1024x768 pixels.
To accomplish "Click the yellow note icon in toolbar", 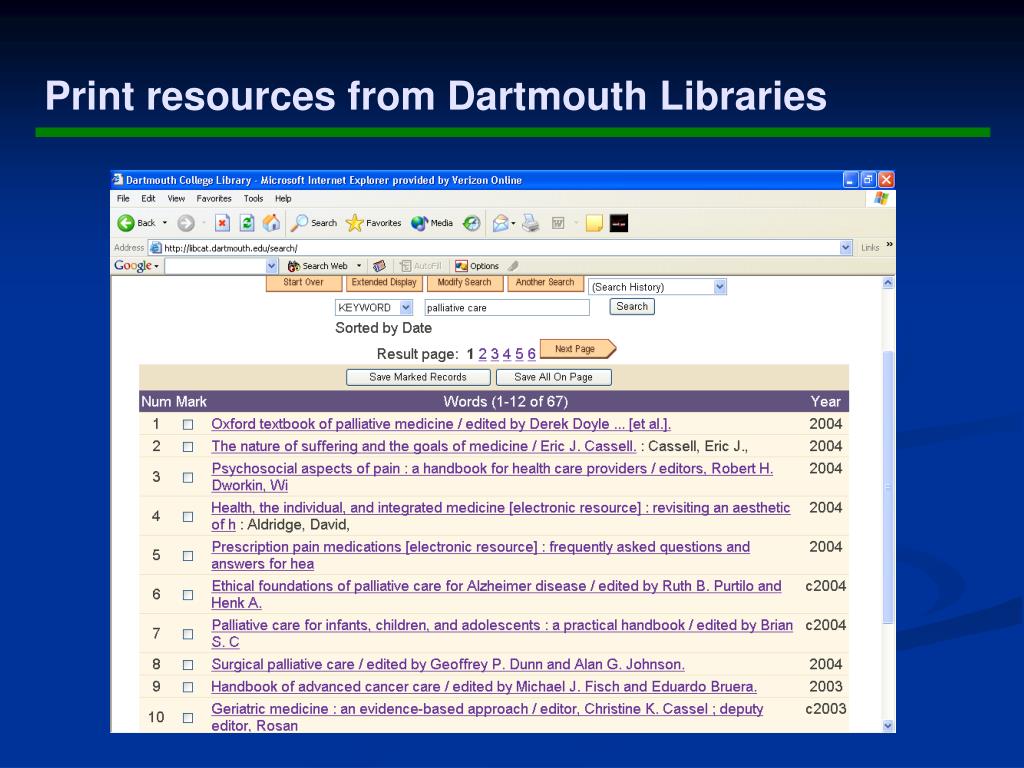I will (594, 223).
